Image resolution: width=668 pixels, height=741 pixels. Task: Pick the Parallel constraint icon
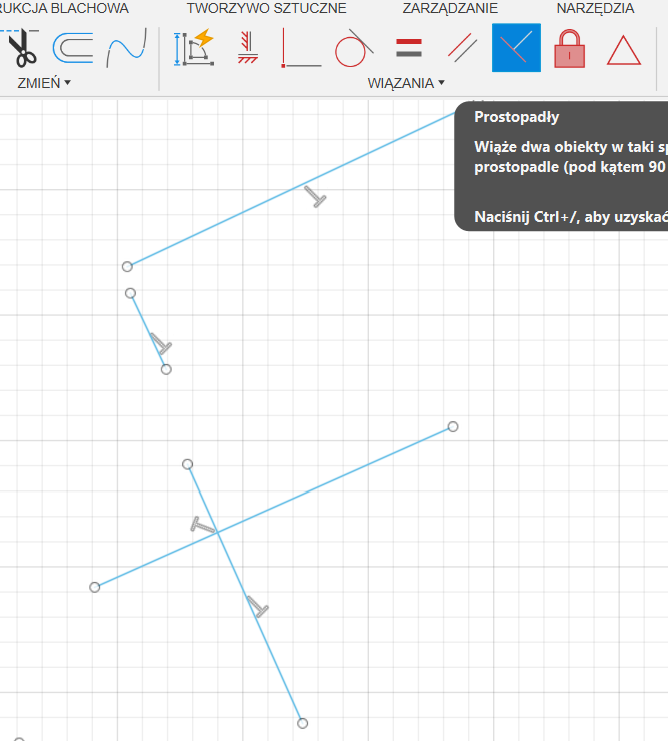462,47
